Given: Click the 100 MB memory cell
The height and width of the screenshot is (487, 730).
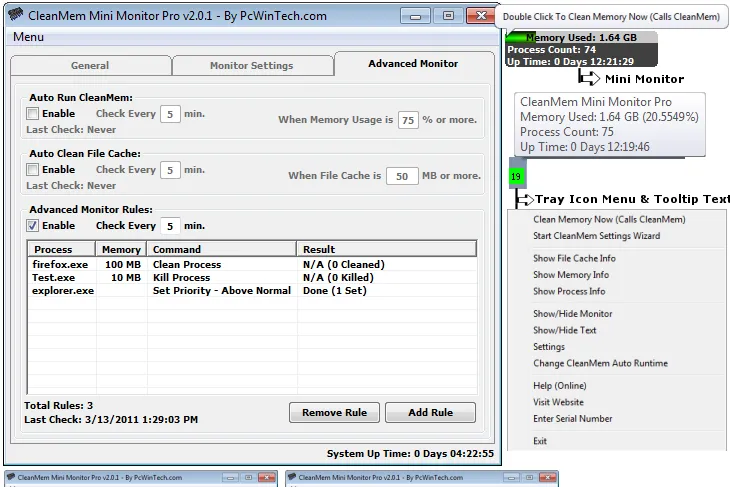Looking at the screenshot, I should coord(123,264).
